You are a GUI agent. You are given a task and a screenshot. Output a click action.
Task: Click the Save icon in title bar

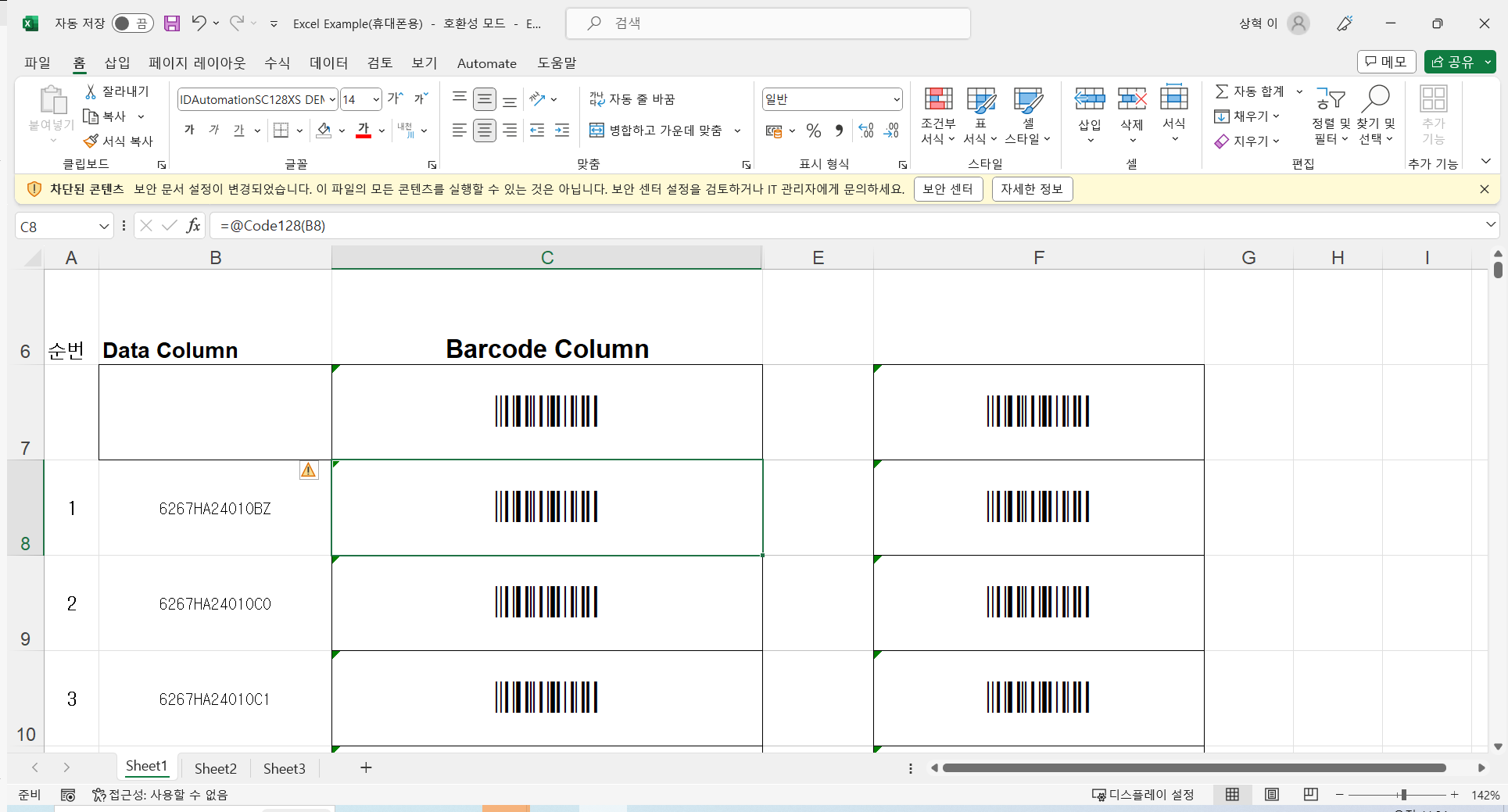[172, 23]
